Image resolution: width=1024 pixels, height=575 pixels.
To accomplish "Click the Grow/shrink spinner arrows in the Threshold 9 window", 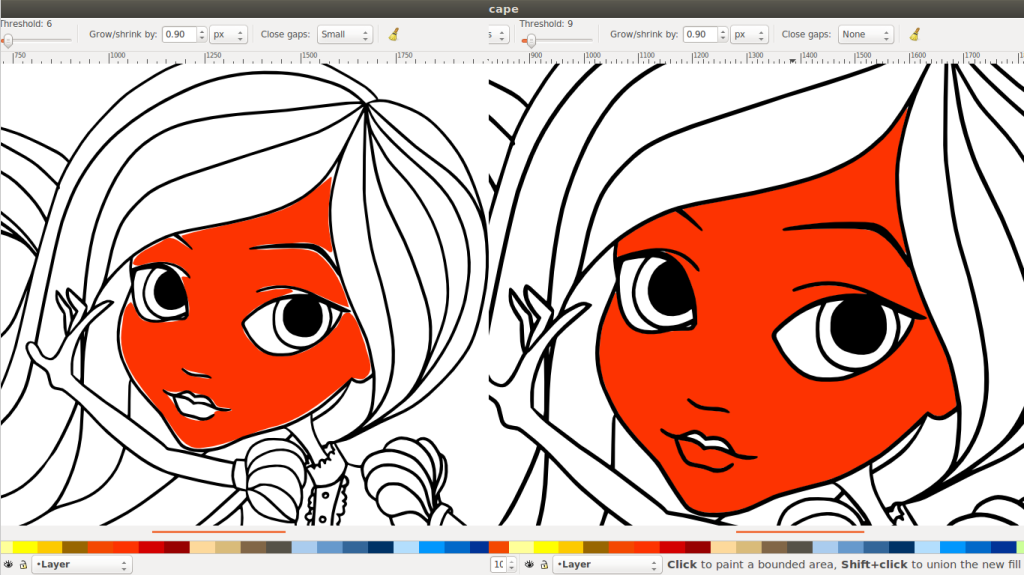I will (722, 35).
